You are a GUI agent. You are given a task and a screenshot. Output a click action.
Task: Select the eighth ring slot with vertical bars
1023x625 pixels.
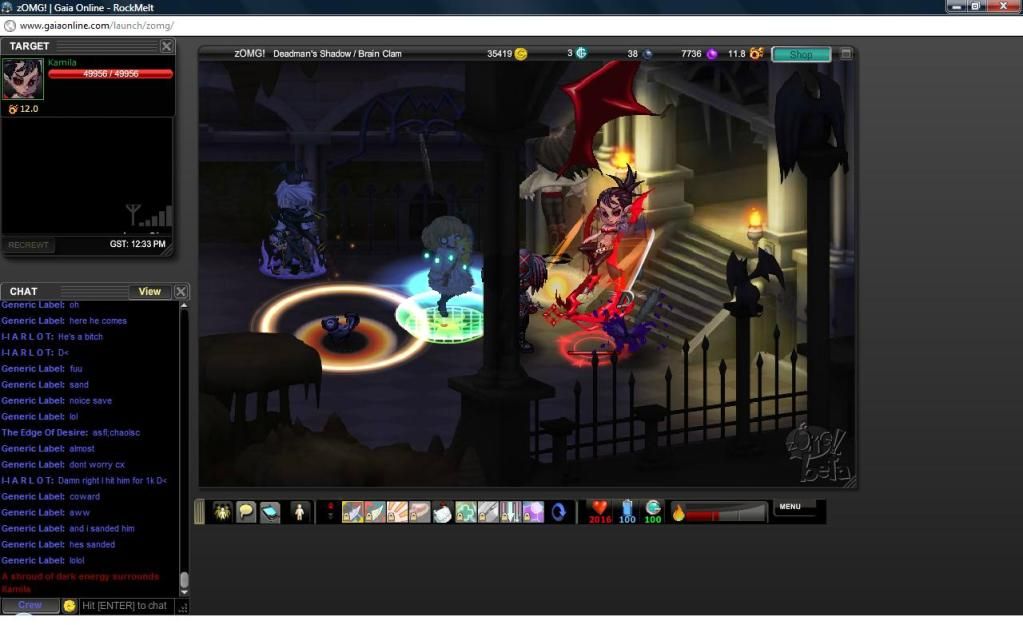pos(510,512)
